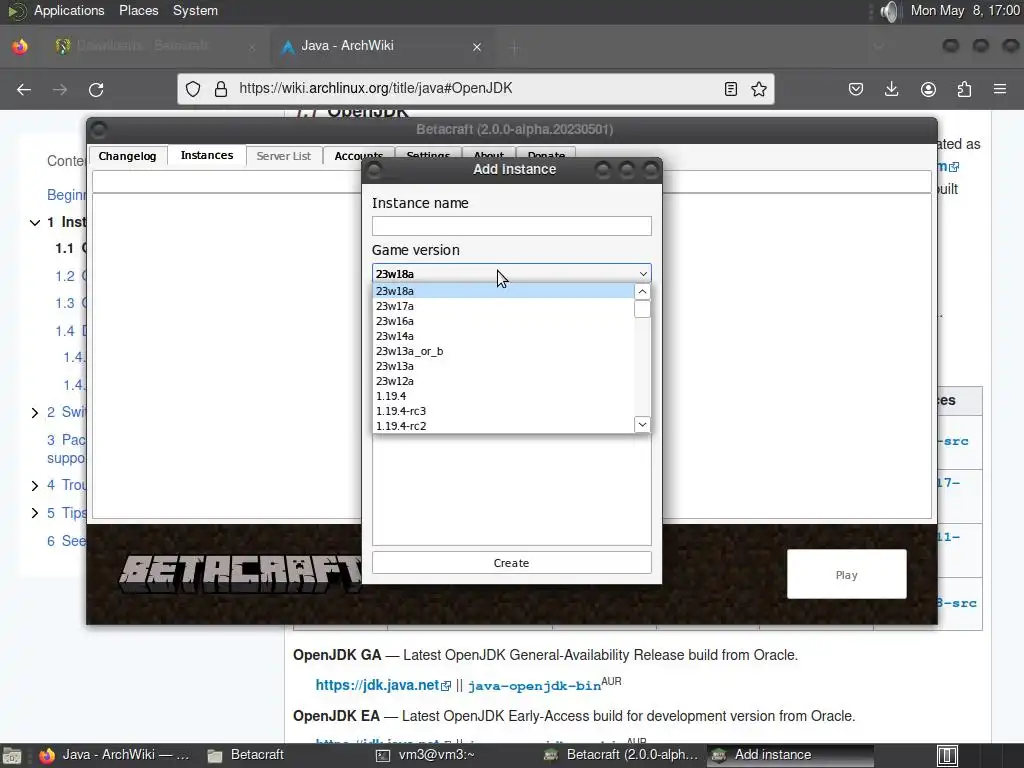The height and width of the screenshot is (768, 1024).
Task: Expand section 5 in wiki contents
Action: [x=35, y=513]
